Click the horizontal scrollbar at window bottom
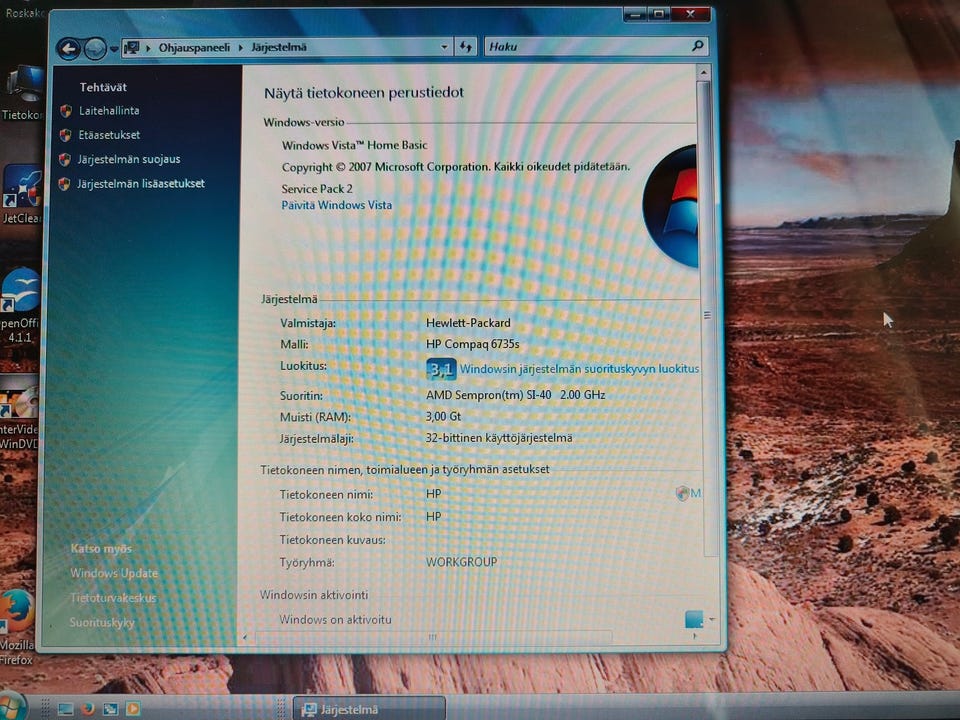The width and height of the screenshot is (960, 720). [x=433, y=637]
